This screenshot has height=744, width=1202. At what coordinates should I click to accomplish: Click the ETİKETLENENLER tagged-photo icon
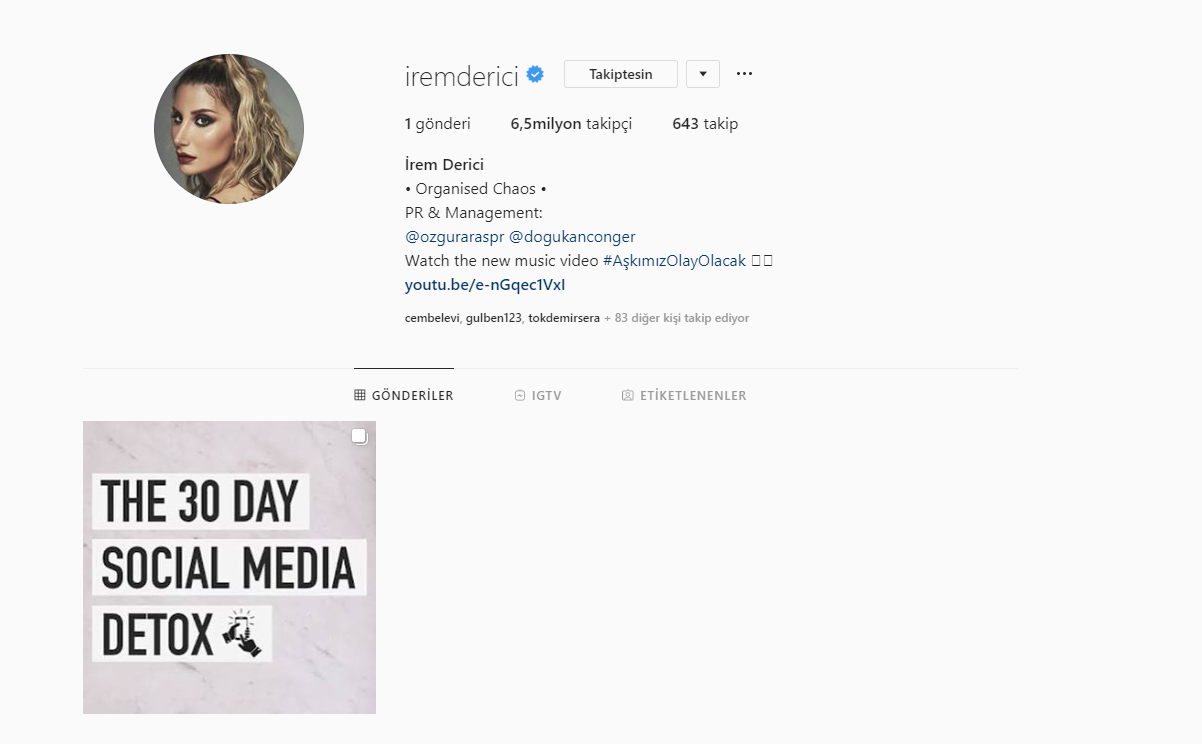tap(628, 395)
